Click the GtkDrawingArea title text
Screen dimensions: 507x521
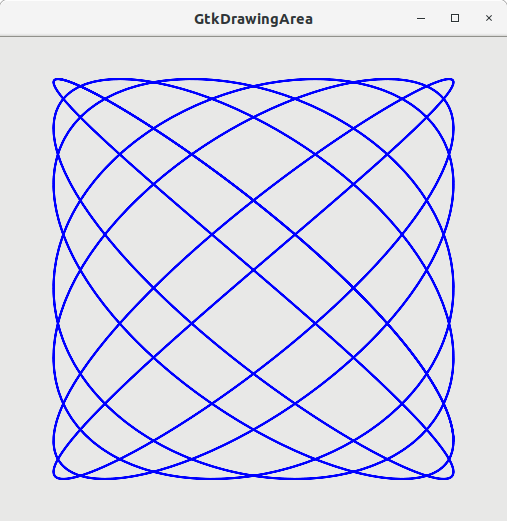click(x=253, y=19)
